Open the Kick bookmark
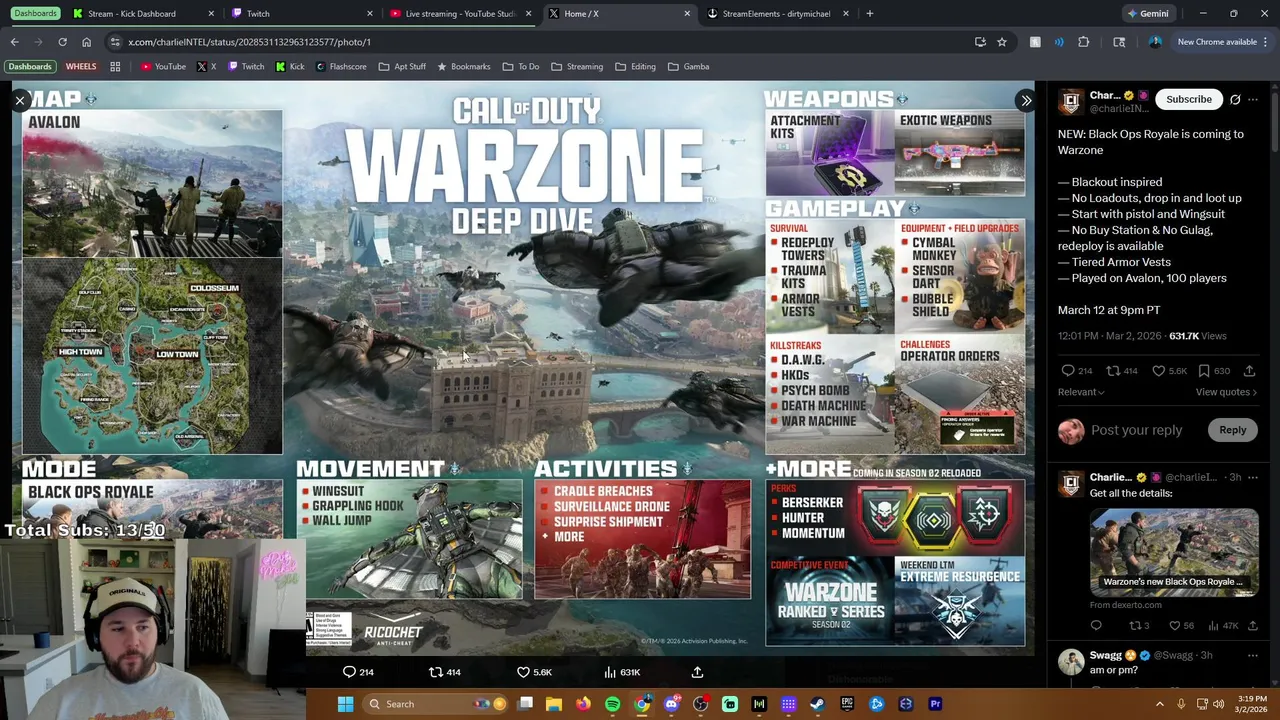The width and height of the screenshot is (1280, 720). point(290,67)
